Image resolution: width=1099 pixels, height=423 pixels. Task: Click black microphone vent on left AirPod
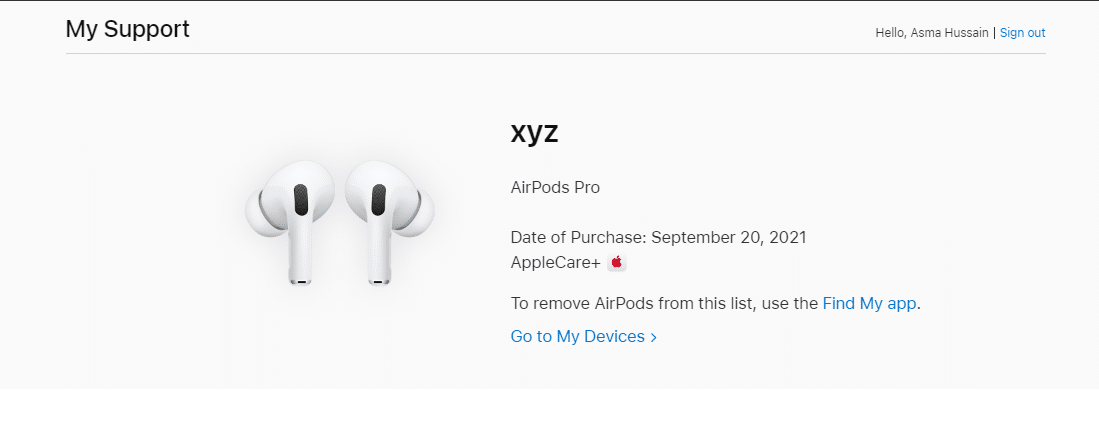[x=301, y=199]
